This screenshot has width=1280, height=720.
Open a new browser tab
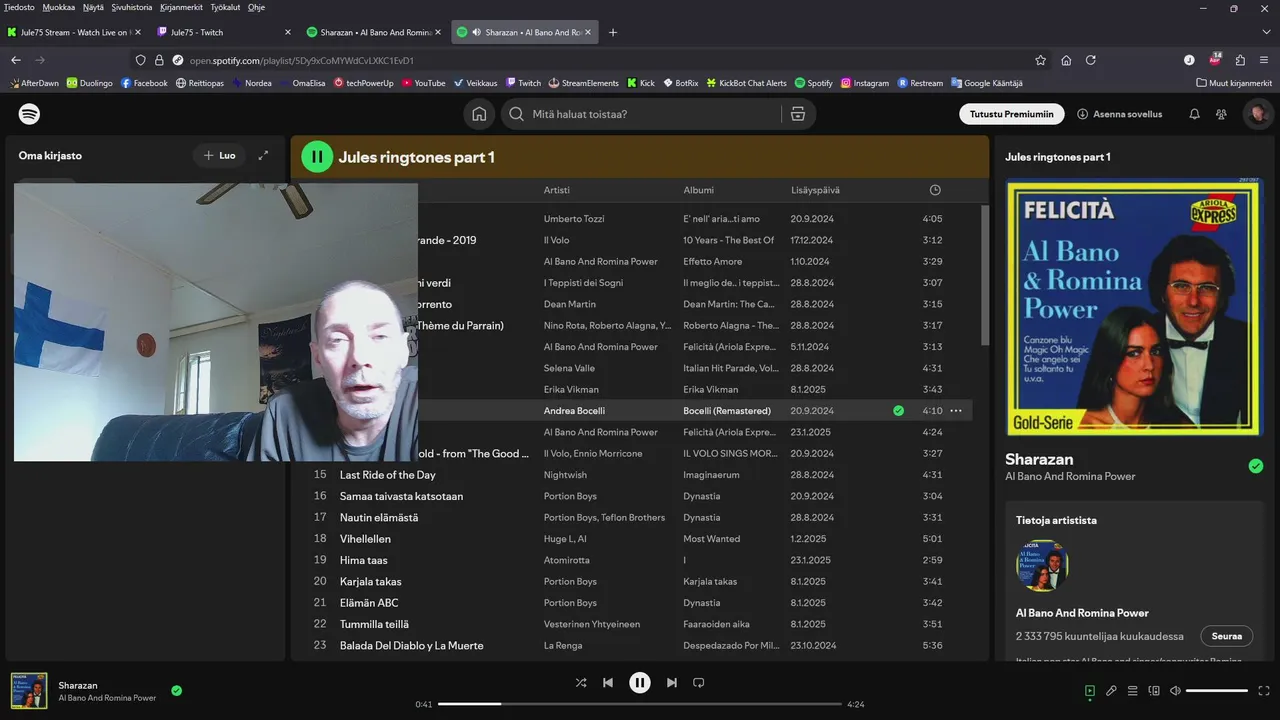click(x=613, y=32)
